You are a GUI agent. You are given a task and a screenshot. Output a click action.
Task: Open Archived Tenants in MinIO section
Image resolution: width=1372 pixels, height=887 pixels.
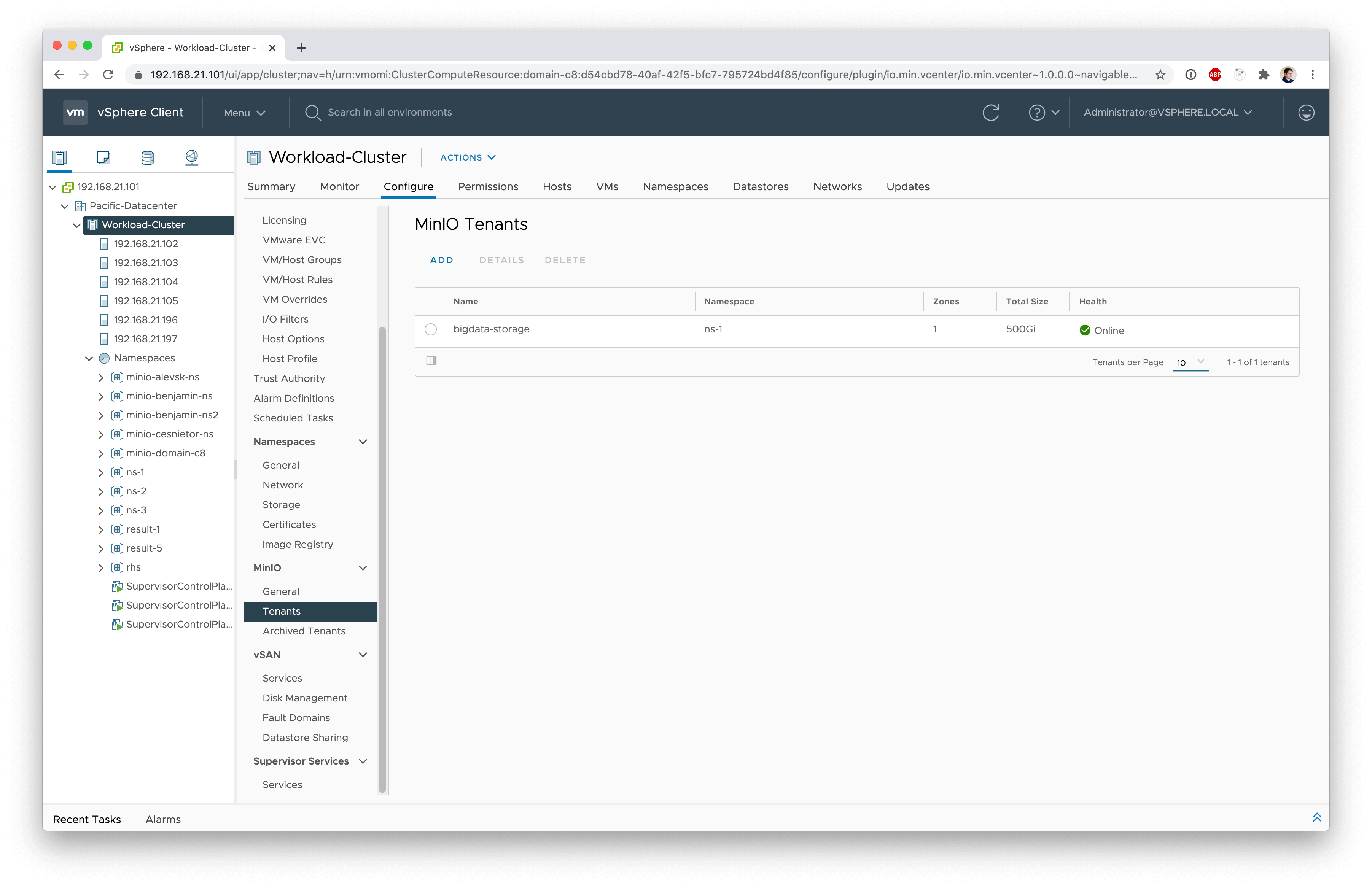[x=304, y=631]
